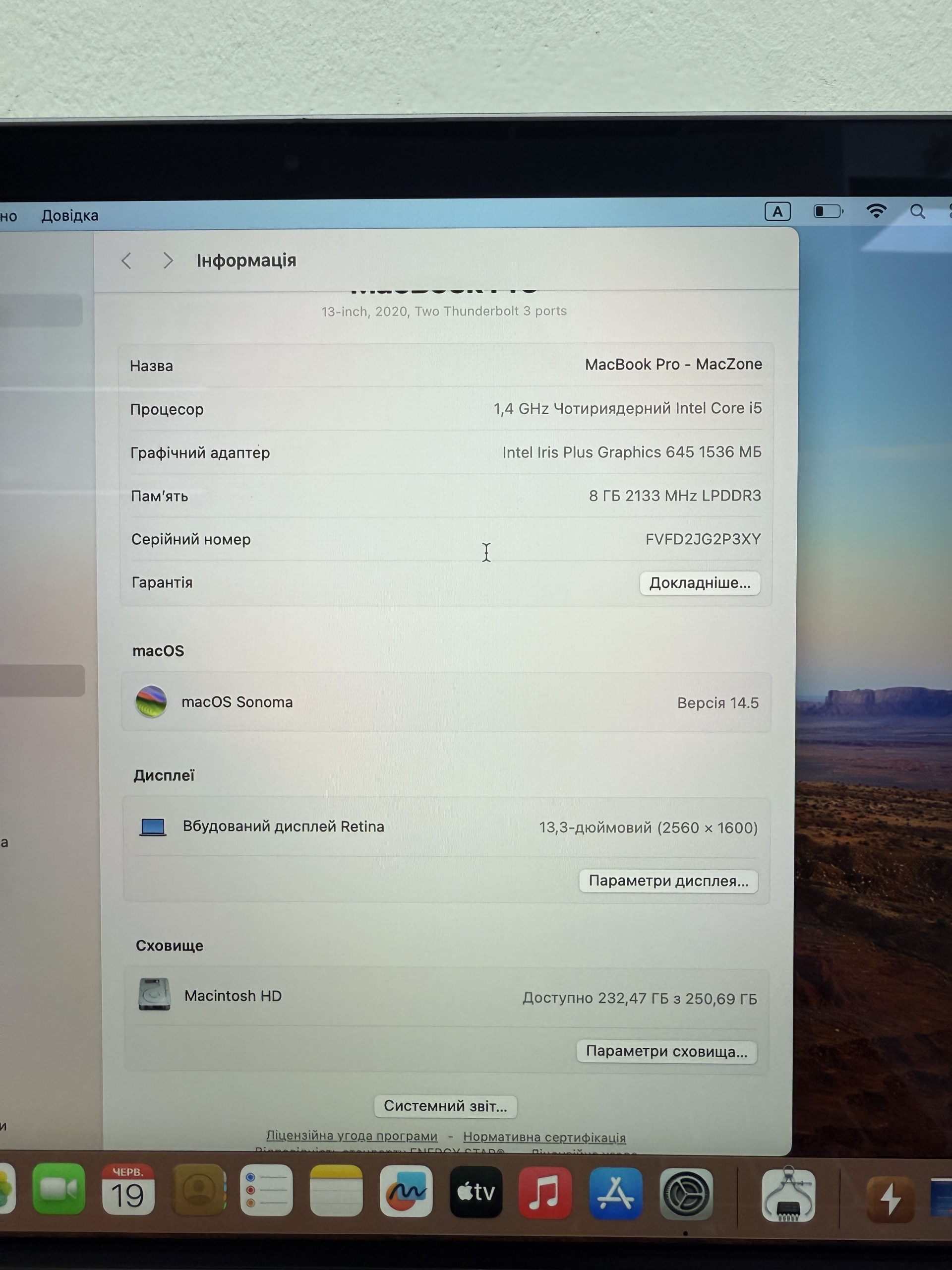Click the input source A indicator
952x1270 pixels.
pos(777,211)
